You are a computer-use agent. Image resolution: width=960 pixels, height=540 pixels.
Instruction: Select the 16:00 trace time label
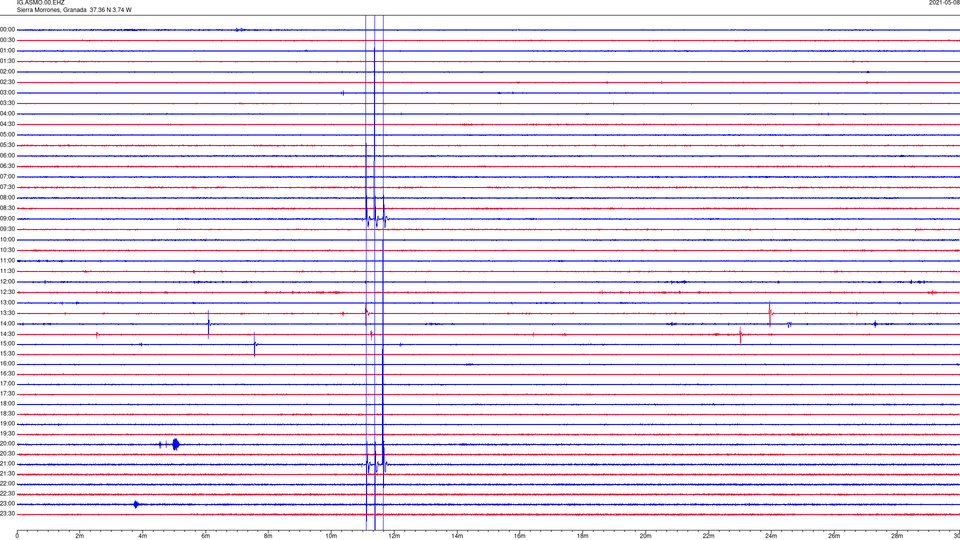(x=7, y=364)
